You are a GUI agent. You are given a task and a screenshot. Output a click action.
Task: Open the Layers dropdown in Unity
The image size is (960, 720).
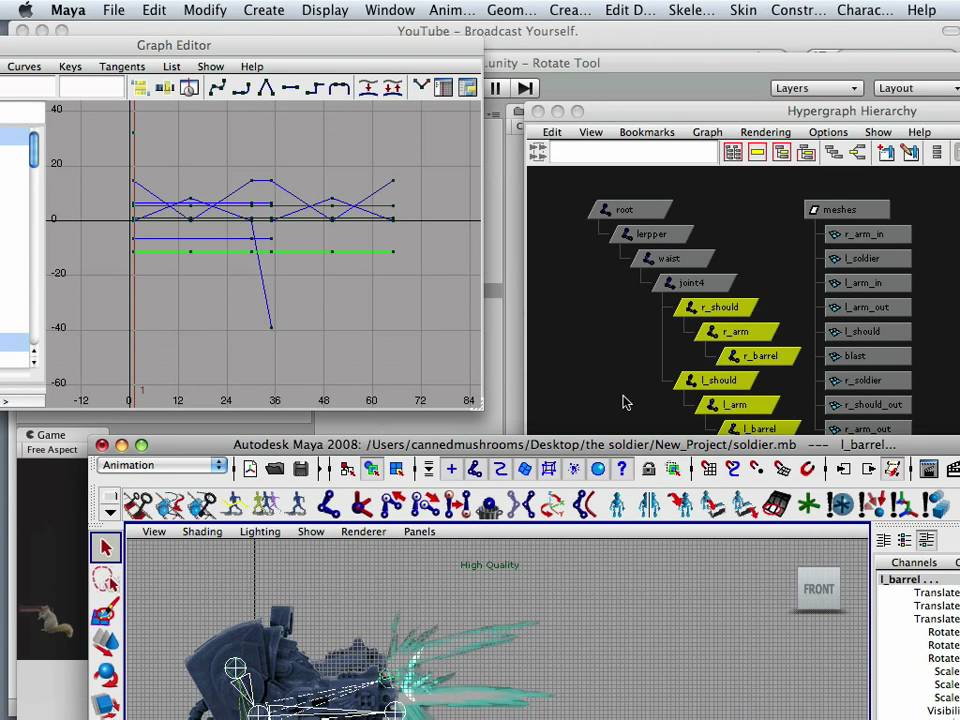(816, 88)
